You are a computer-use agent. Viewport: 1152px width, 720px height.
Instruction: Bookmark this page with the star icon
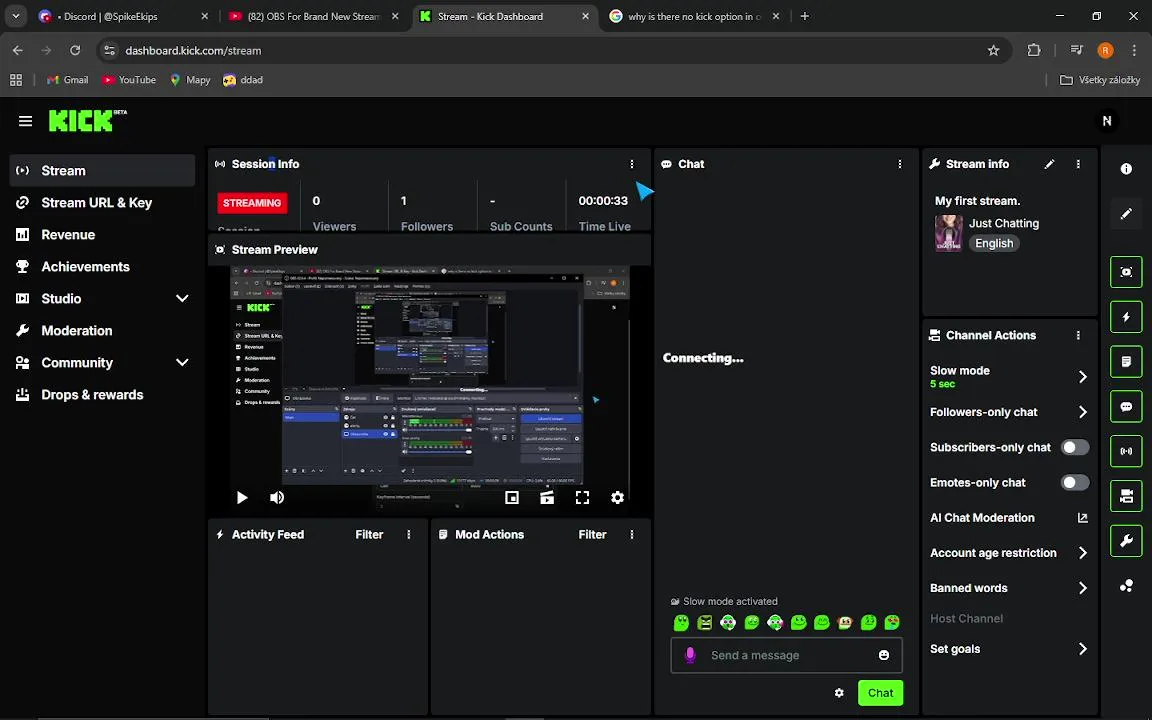pos(993,51)
